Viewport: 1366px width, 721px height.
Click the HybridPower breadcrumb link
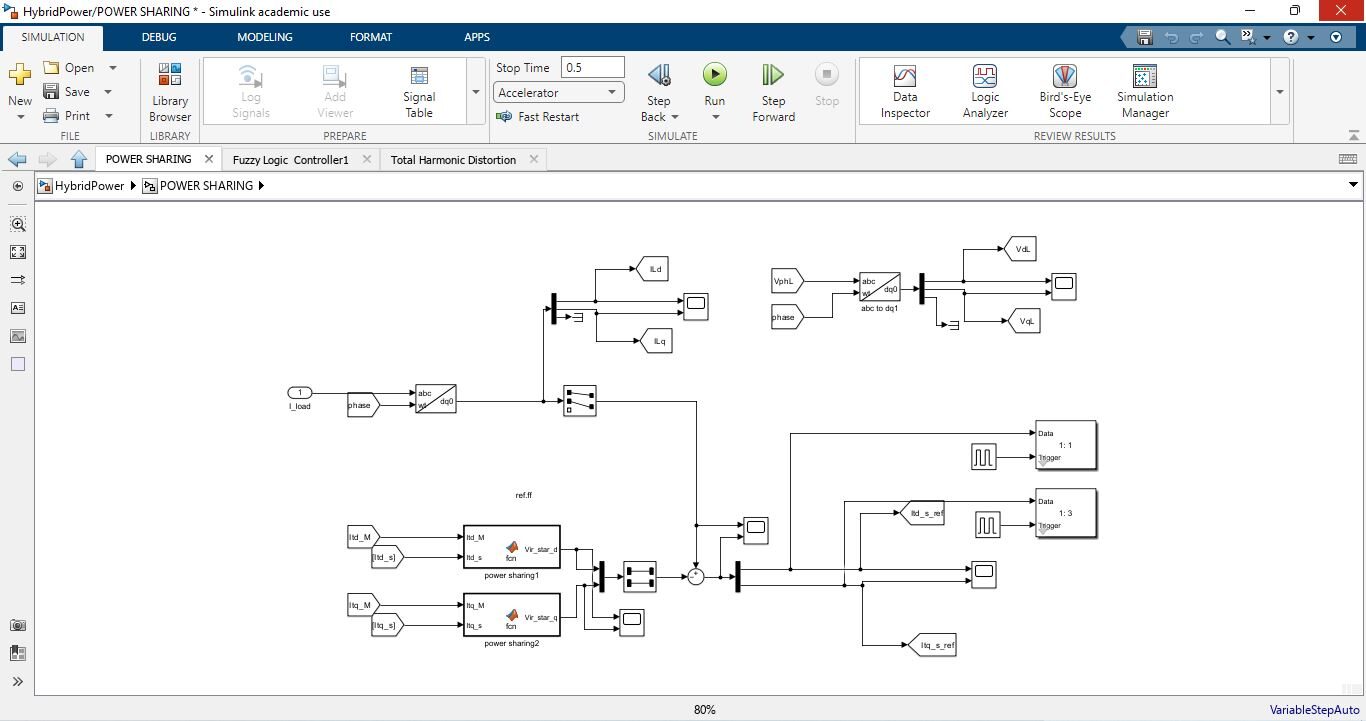tap(89, 186)
